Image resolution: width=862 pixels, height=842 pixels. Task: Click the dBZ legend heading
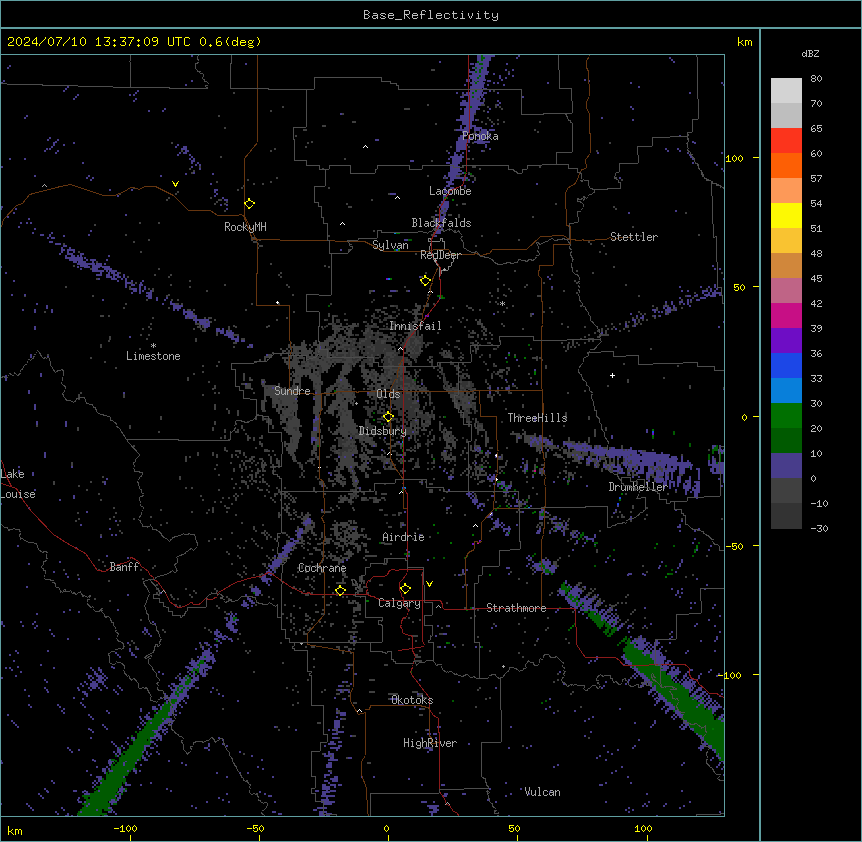(810, 54)
